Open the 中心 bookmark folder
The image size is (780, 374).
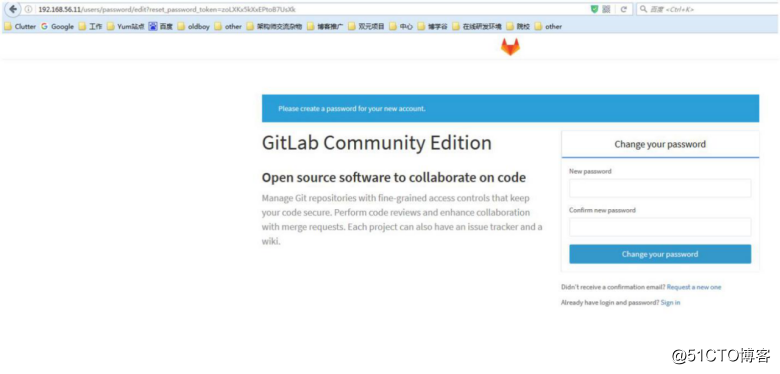coord(401,27)
